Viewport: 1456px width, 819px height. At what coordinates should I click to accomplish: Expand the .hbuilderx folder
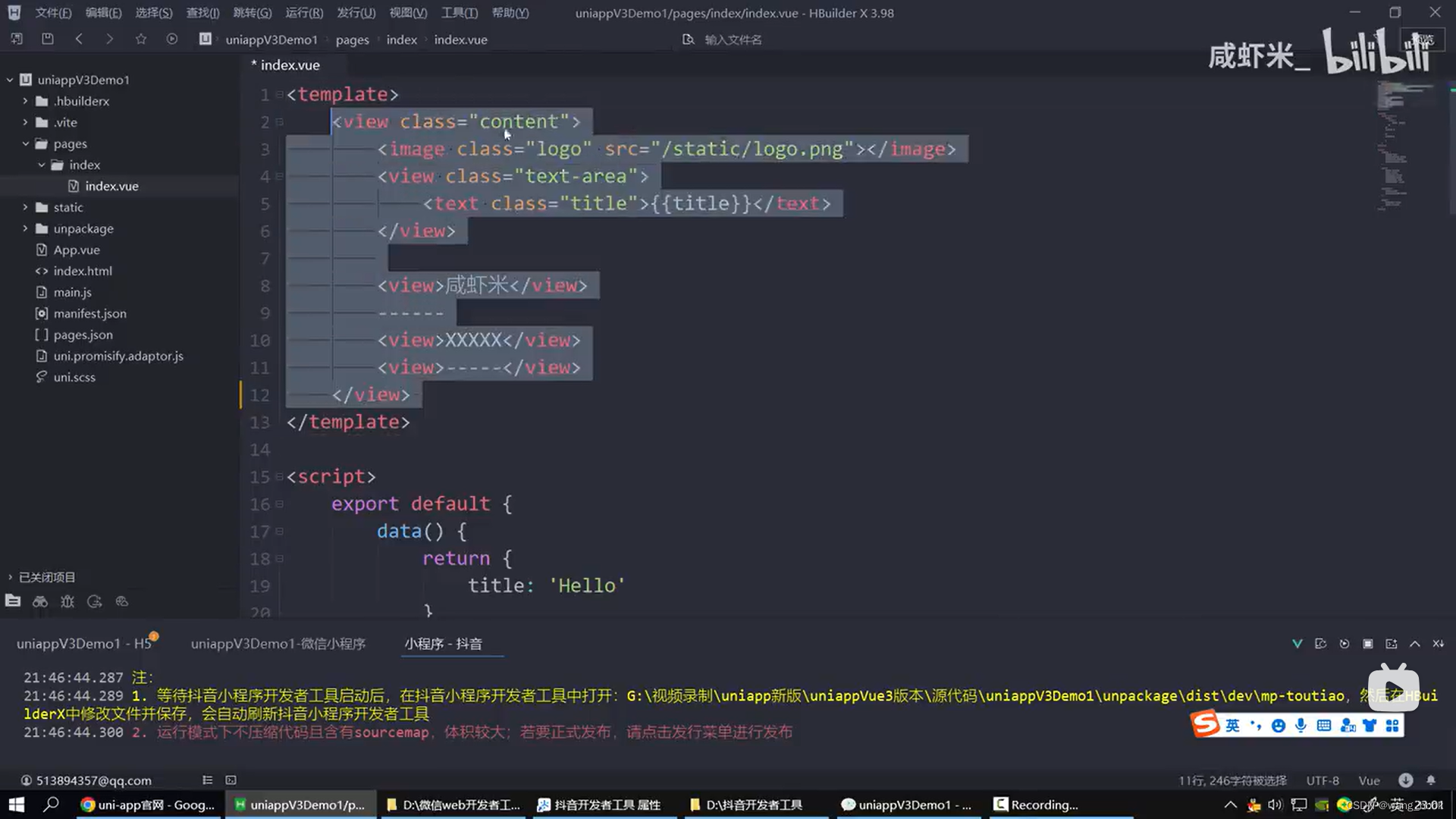pyautogui.click(x=25, y=101)
